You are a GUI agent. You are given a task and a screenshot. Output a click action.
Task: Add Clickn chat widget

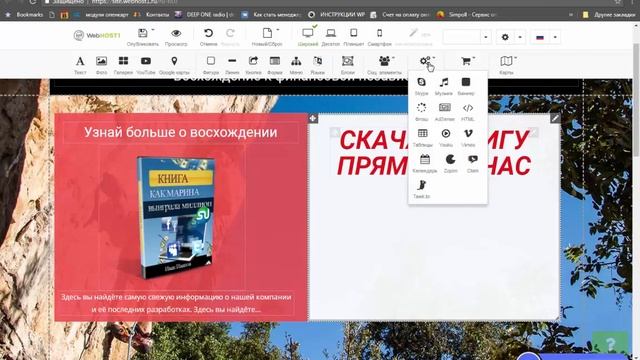tap(473, 163)
